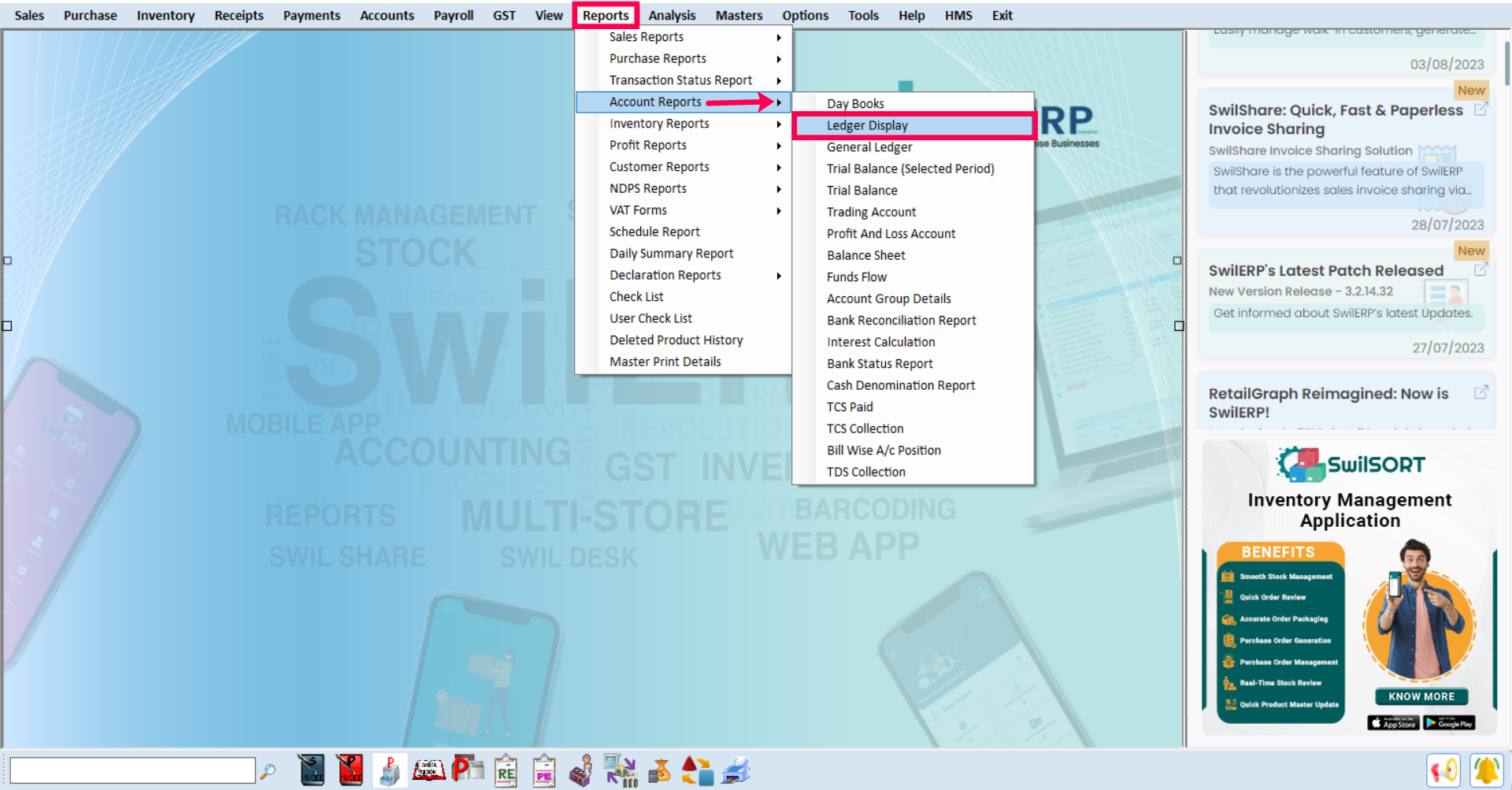Image resolution: width=1512 pixels, height=790 pixels.
Task: Open the green RE clipboard icon
Action: click(506, 770)
